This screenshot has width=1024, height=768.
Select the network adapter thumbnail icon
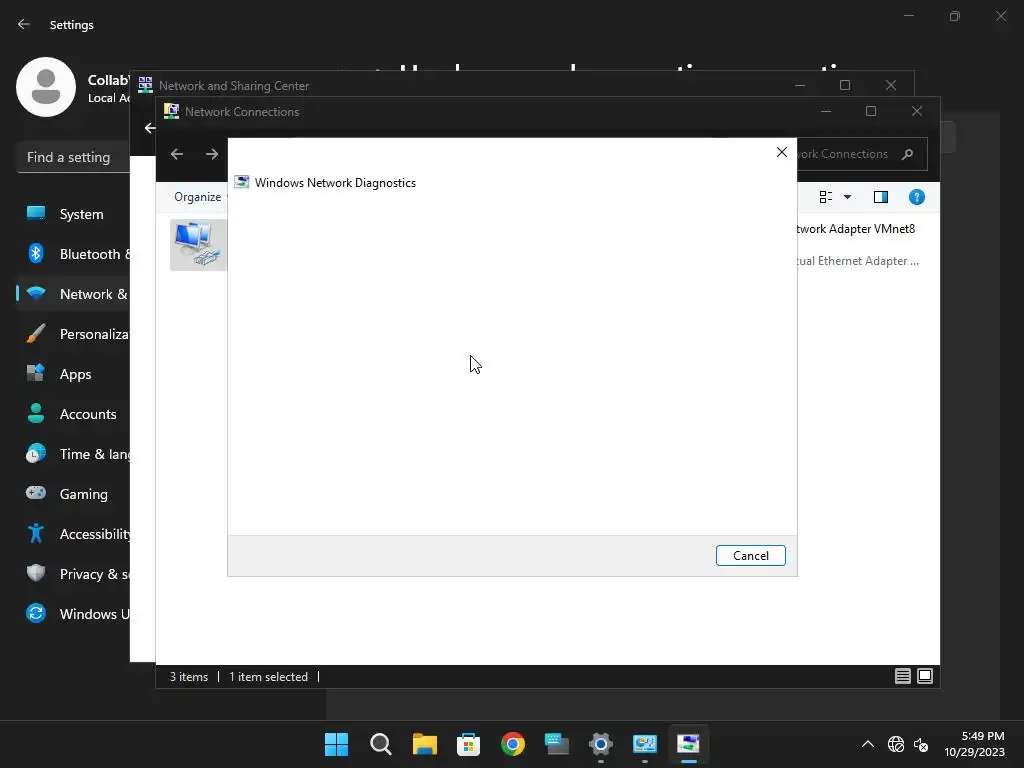[199, 244]
